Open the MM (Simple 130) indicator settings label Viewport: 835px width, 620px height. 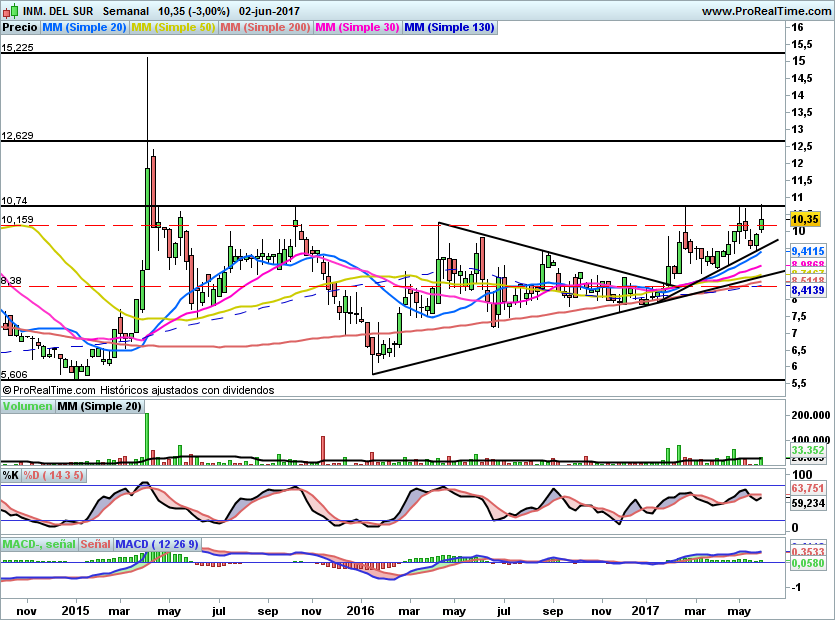pos(450,28)
